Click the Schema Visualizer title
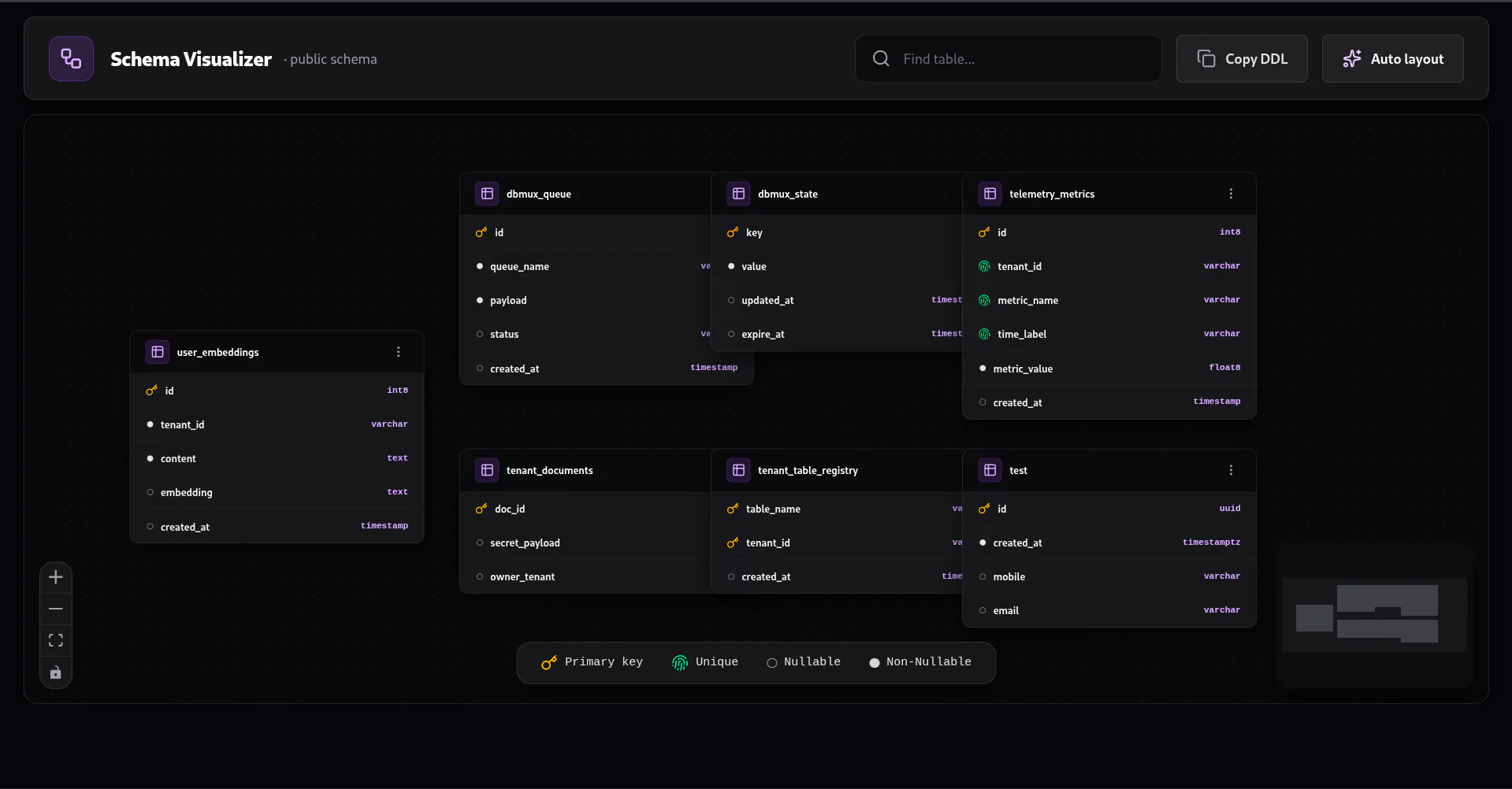The image size is (1512, 789). tap(191, 59)
